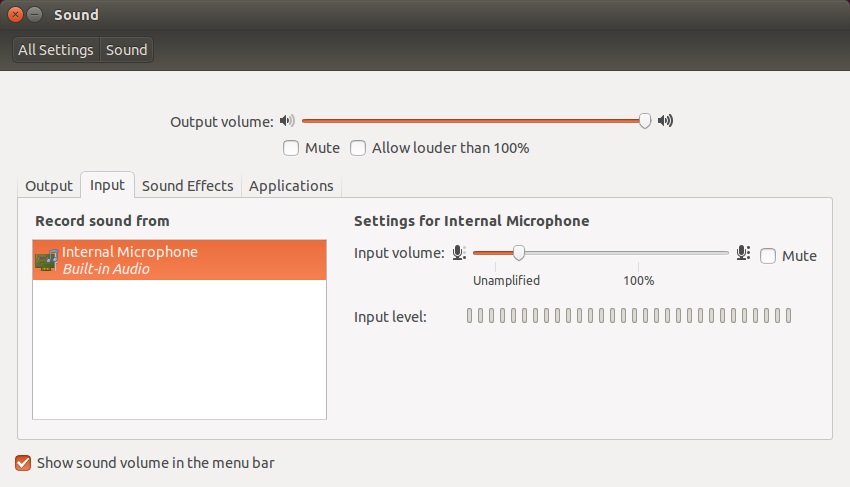This screenshot has width=850, height=487.
Task: Click the output volume slider handle
Action: tap(645, 121)
